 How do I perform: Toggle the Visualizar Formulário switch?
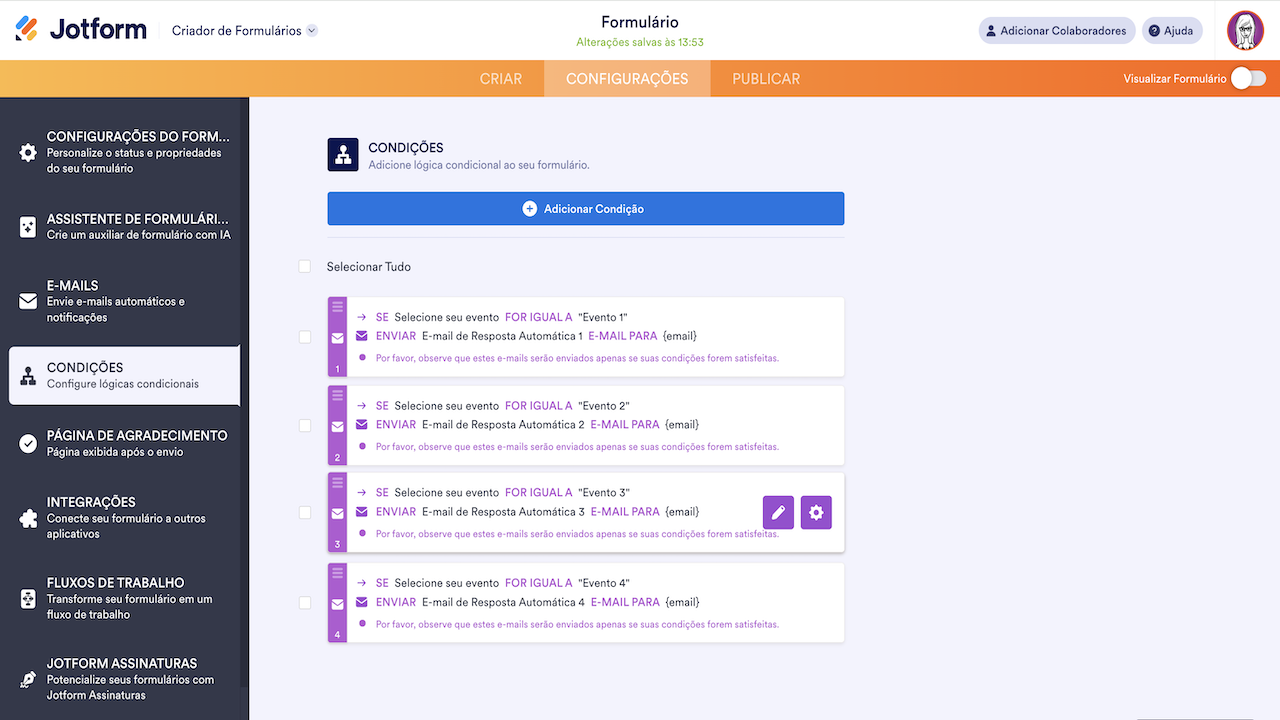[1248, 79]
